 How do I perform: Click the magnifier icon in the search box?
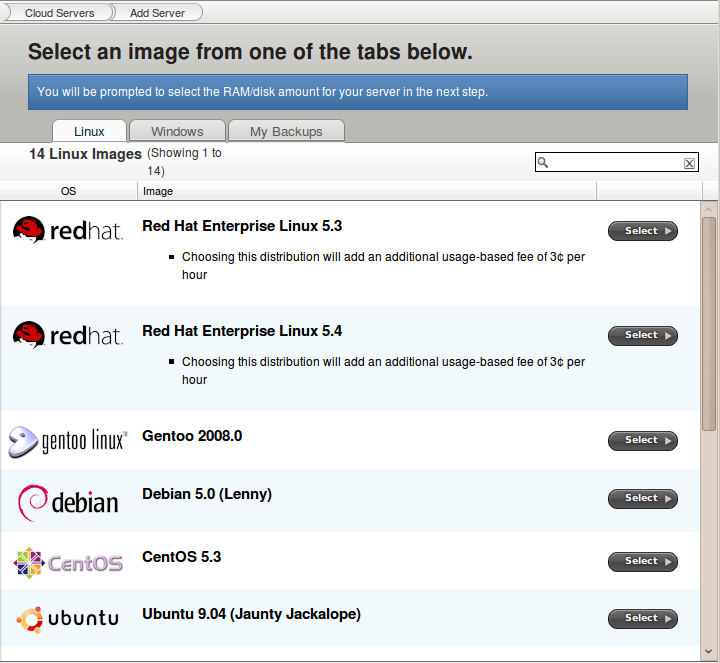coord(543,162)
